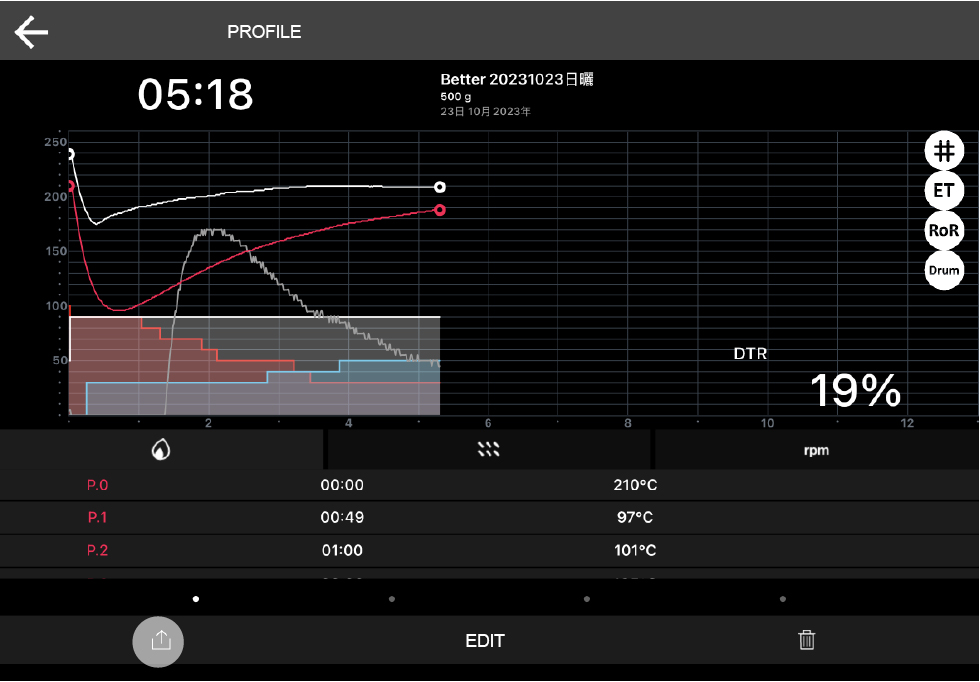Viewport: 980px width, 682px height.
Task: Go to the second page dot
Action: (391, 599)
